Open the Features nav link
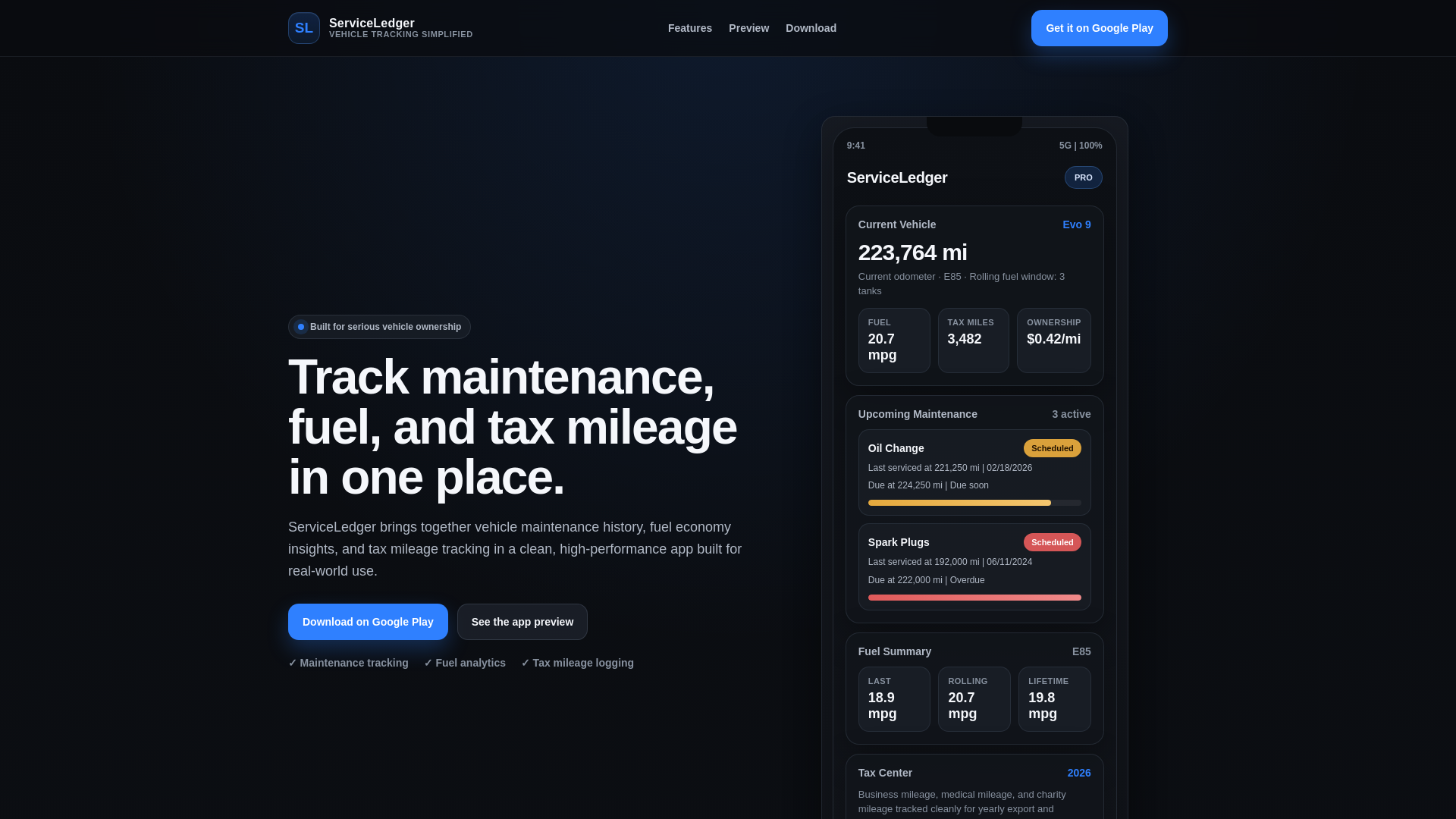 point(690,28)
